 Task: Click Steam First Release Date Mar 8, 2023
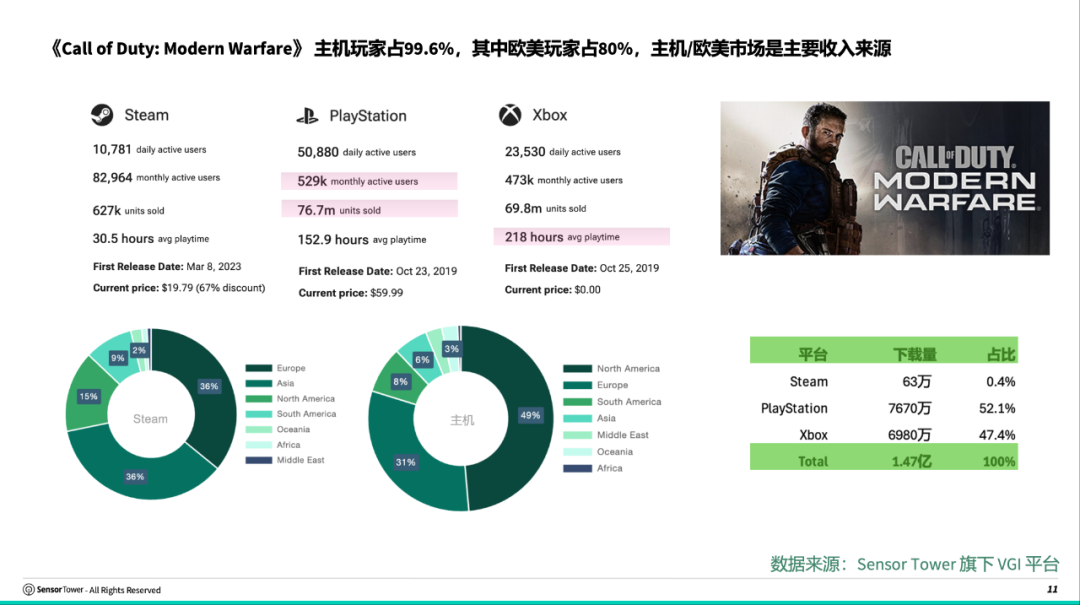167,267
